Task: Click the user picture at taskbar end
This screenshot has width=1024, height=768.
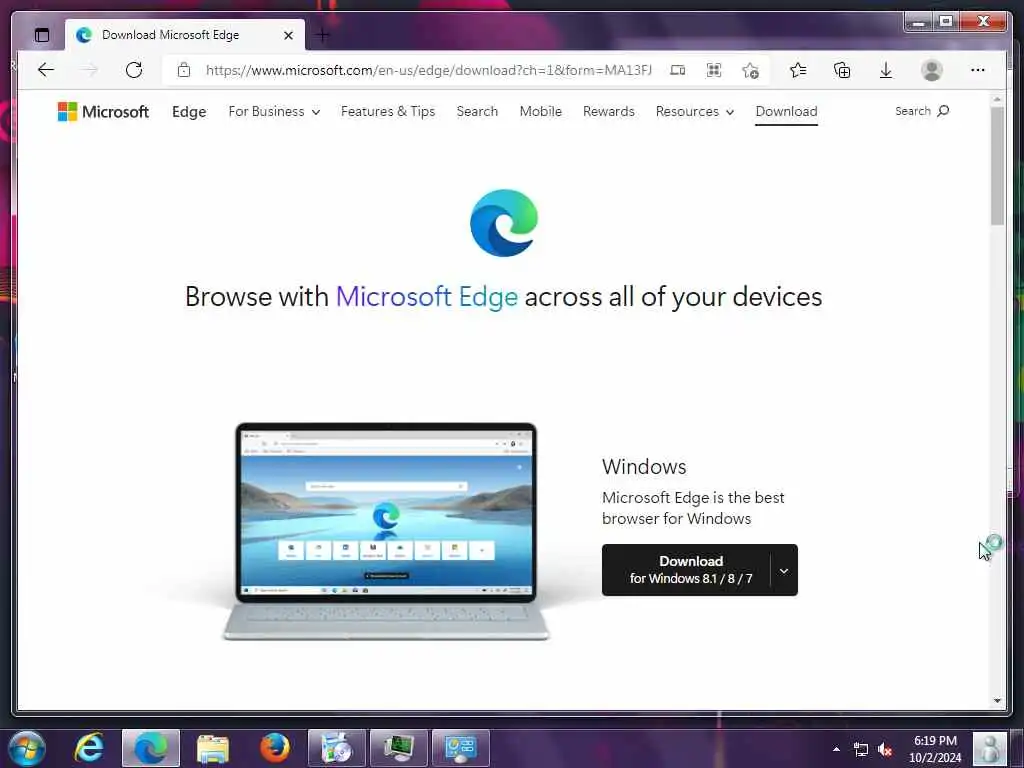Action: [989, 748]
